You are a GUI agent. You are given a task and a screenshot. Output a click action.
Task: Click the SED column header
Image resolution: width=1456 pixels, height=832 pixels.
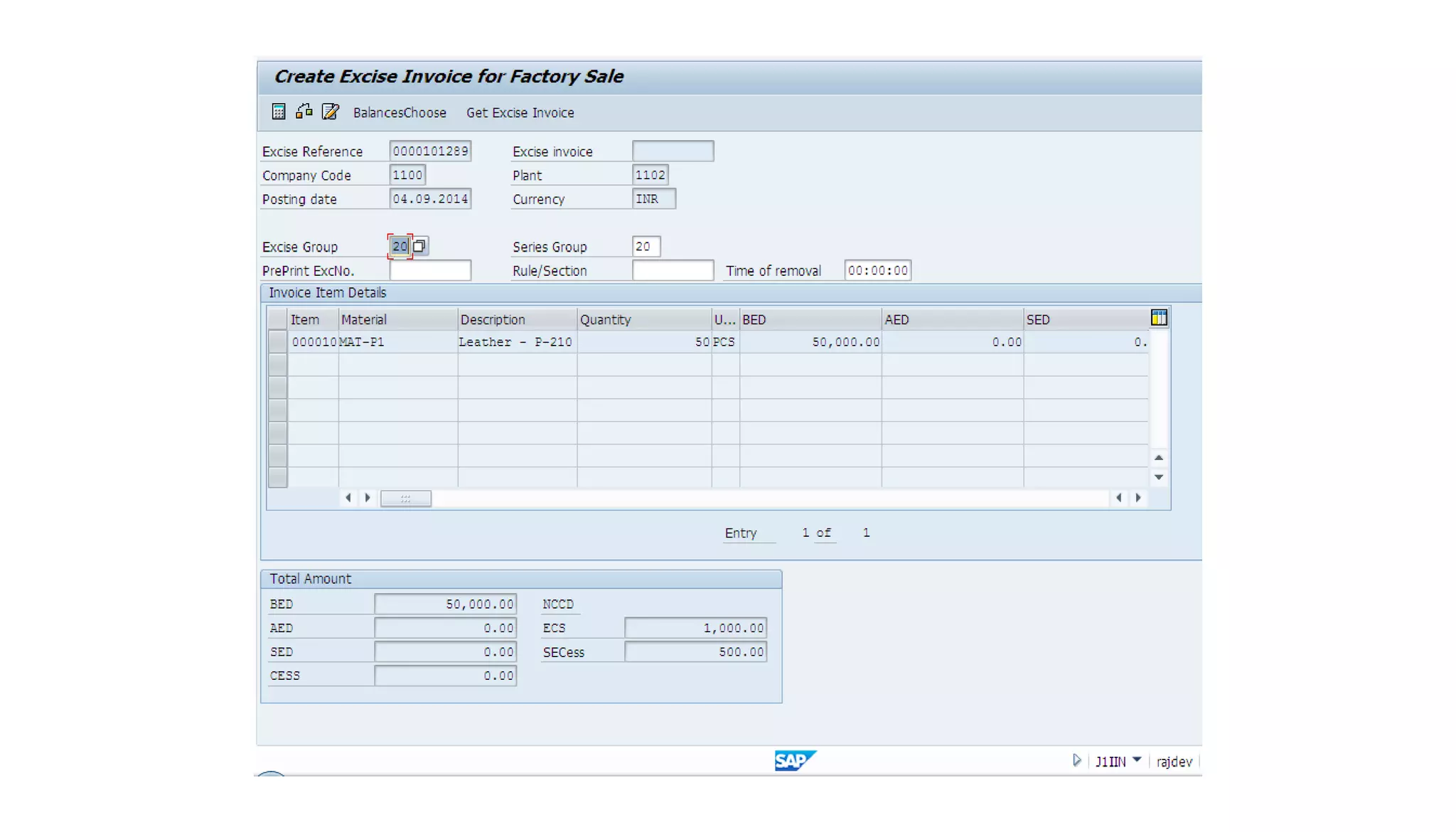pyautogui.click(x=1086, y=319)
